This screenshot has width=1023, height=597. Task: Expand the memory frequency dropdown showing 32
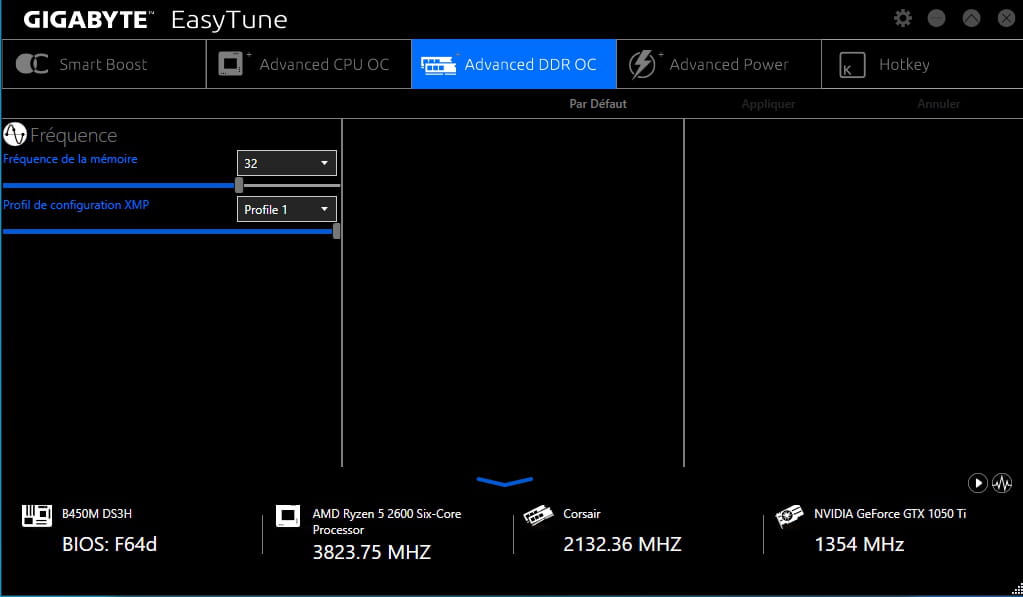(x=287, y=163)
